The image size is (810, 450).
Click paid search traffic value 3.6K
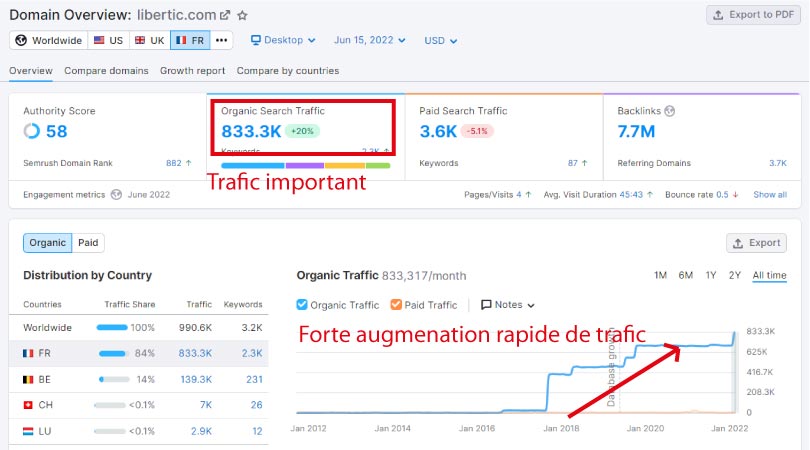click(438, 132)
